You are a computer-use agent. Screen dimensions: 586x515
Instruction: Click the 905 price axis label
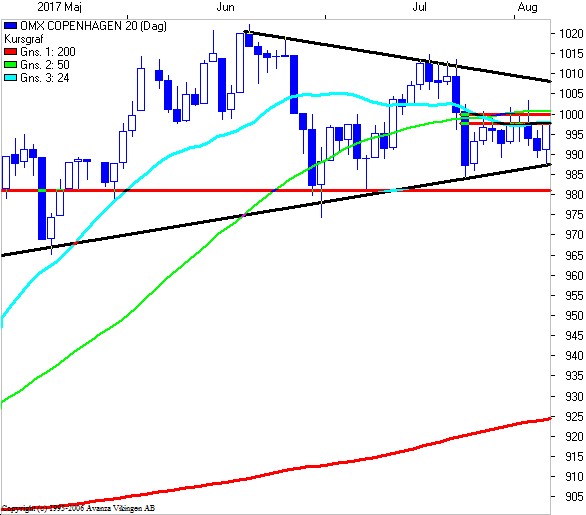click(574, 496)
